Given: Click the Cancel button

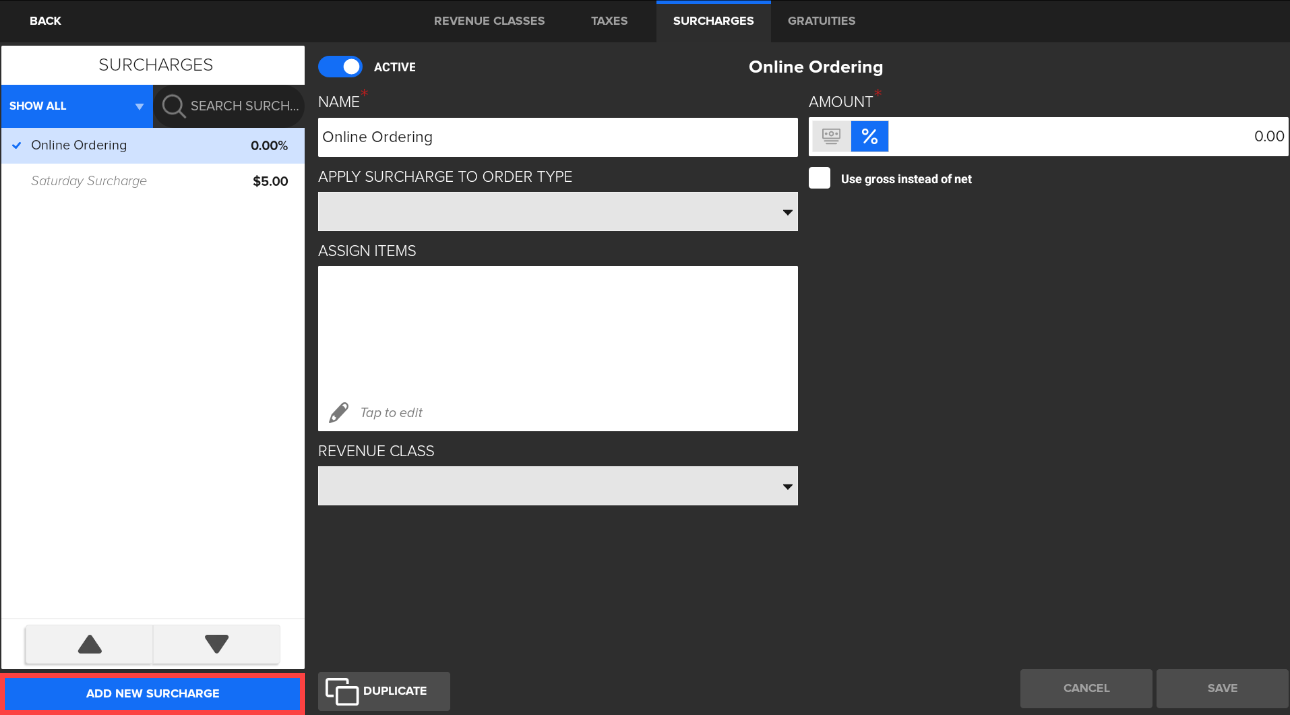Looking at the screenshot, I should 1086,688.
